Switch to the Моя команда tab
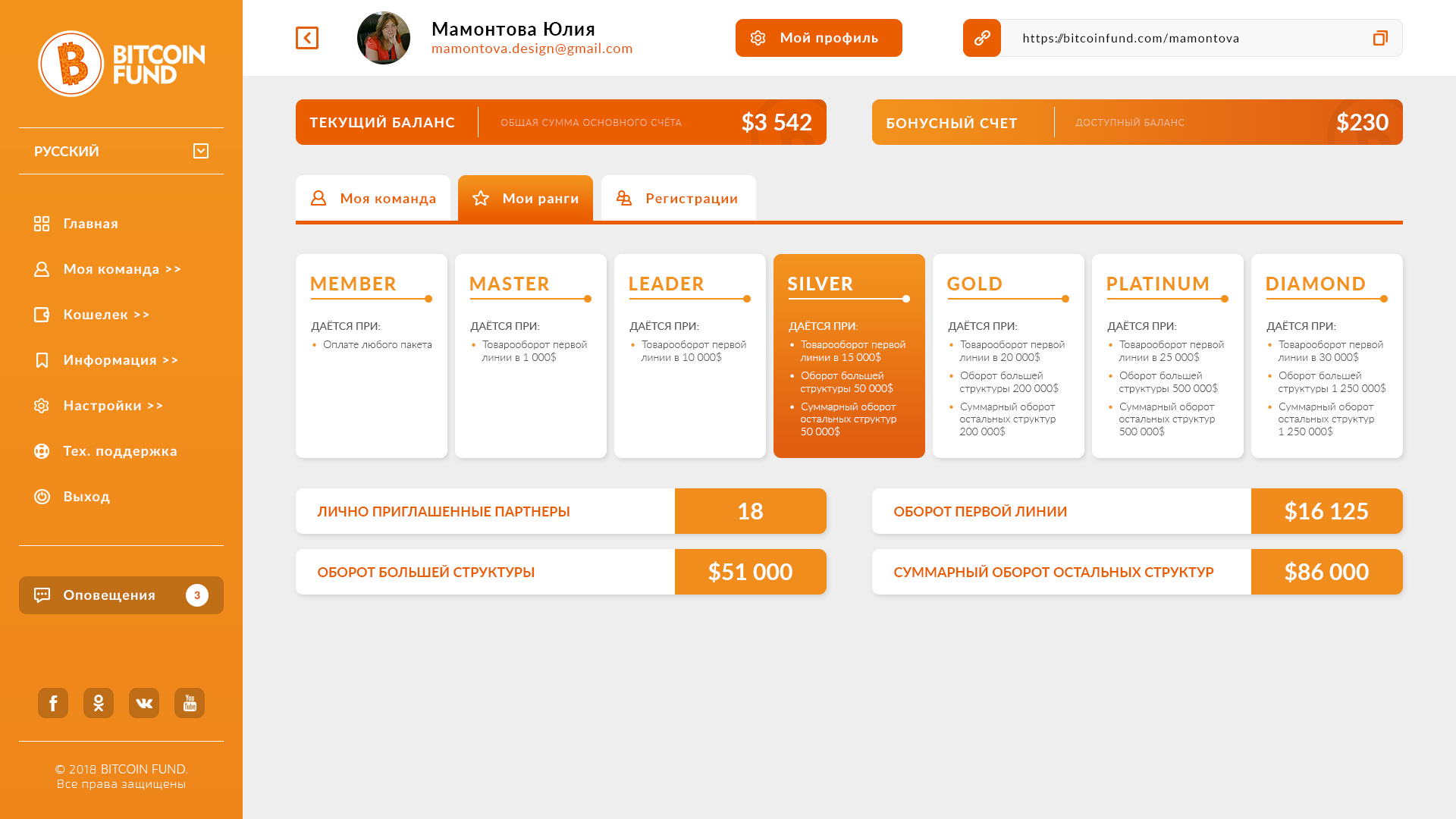The height and width of the screenshot is (819, 1456). coord(373,198)
